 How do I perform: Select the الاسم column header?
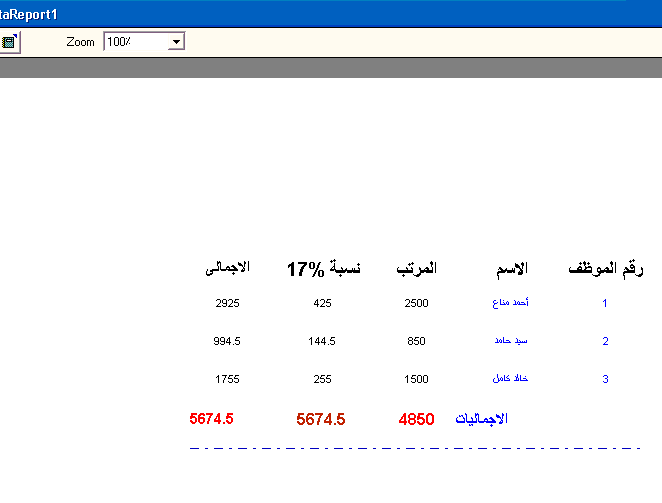pyautogui.click(x=512, y=269)
